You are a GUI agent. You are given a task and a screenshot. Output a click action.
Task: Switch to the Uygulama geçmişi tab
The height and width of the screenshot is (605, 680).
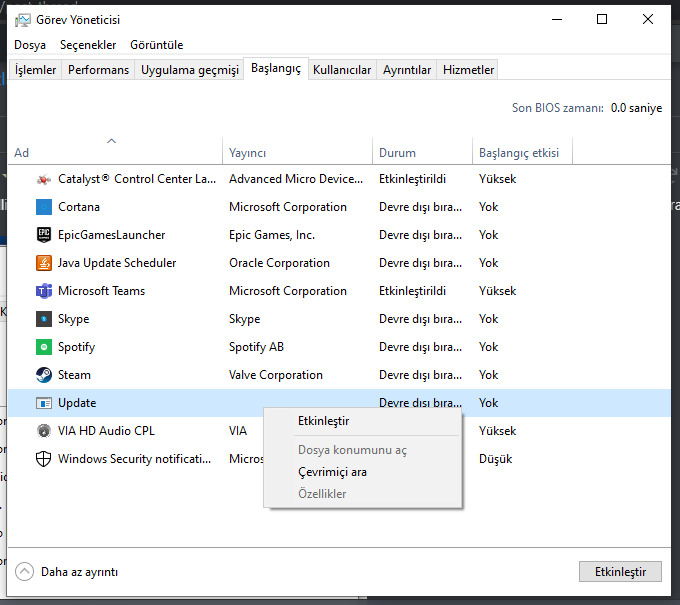pyautogui.click(x=190, y=70)
